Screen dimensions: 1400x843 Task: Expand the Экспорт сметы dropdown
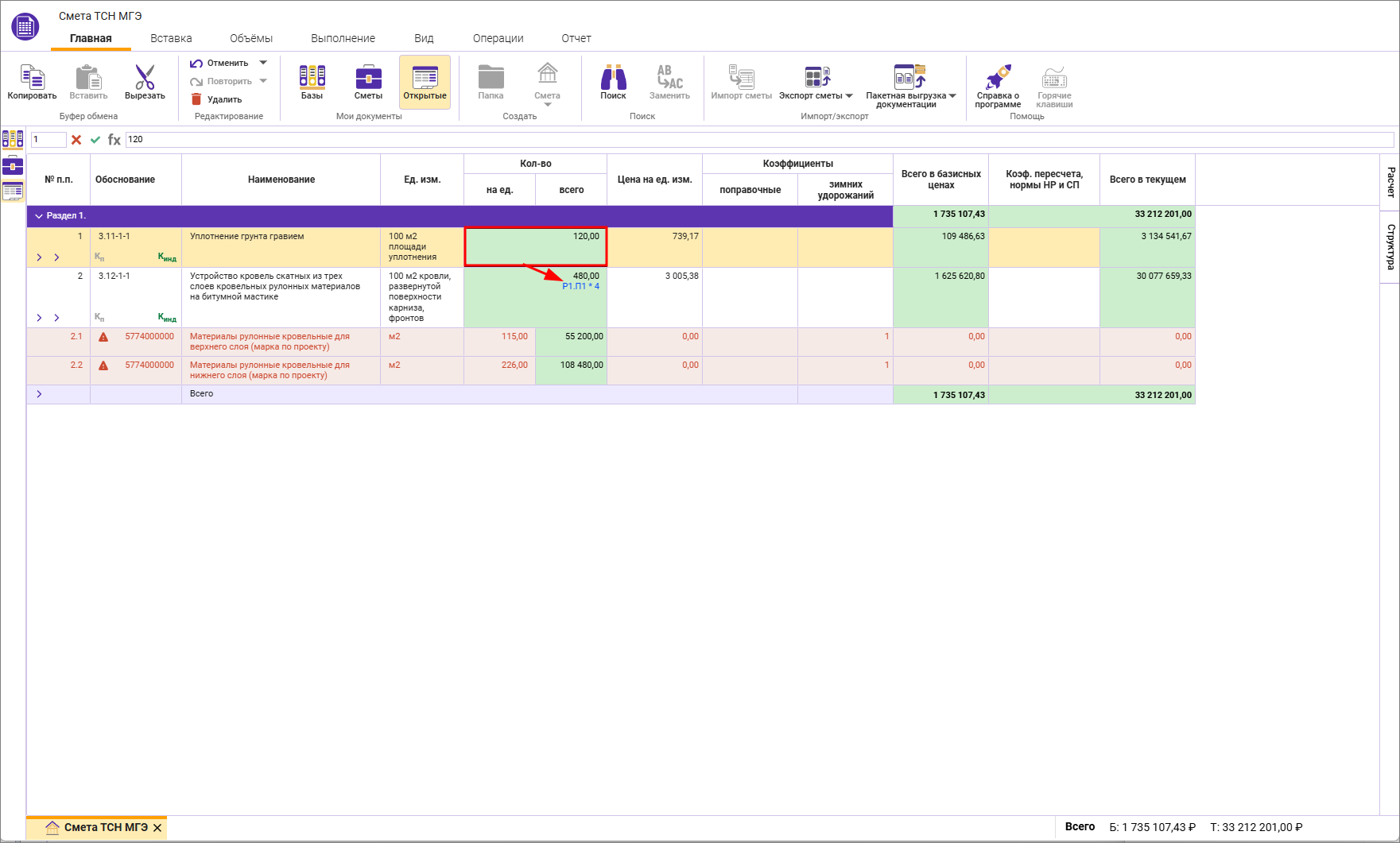pos(849,96)
